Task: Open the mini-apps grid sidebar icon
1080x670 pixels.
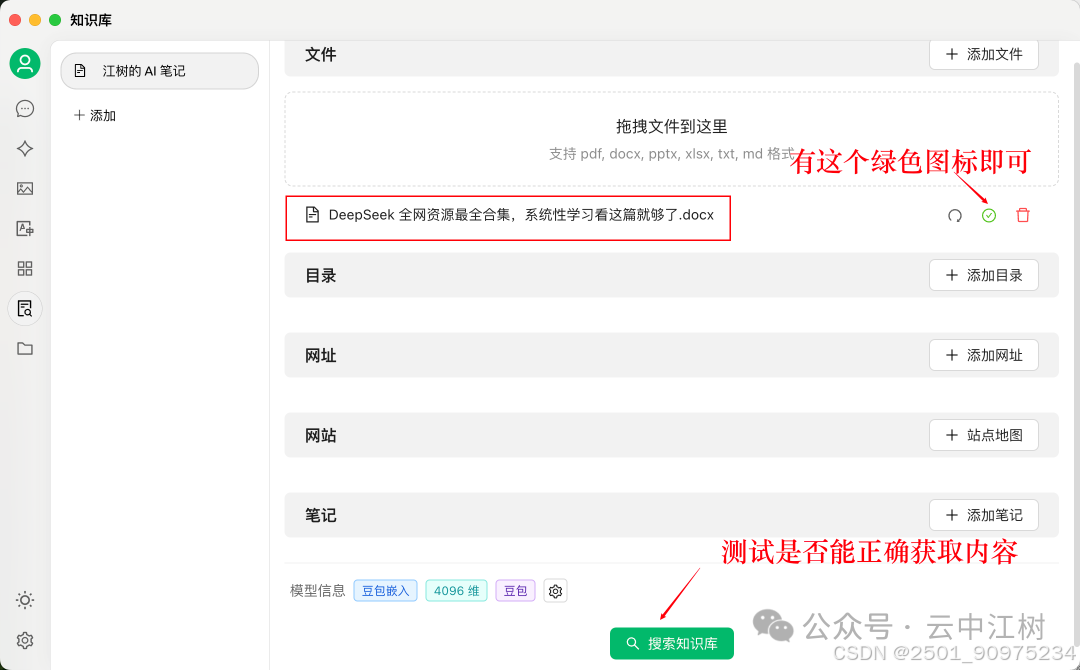Action: tap(25, 269)
